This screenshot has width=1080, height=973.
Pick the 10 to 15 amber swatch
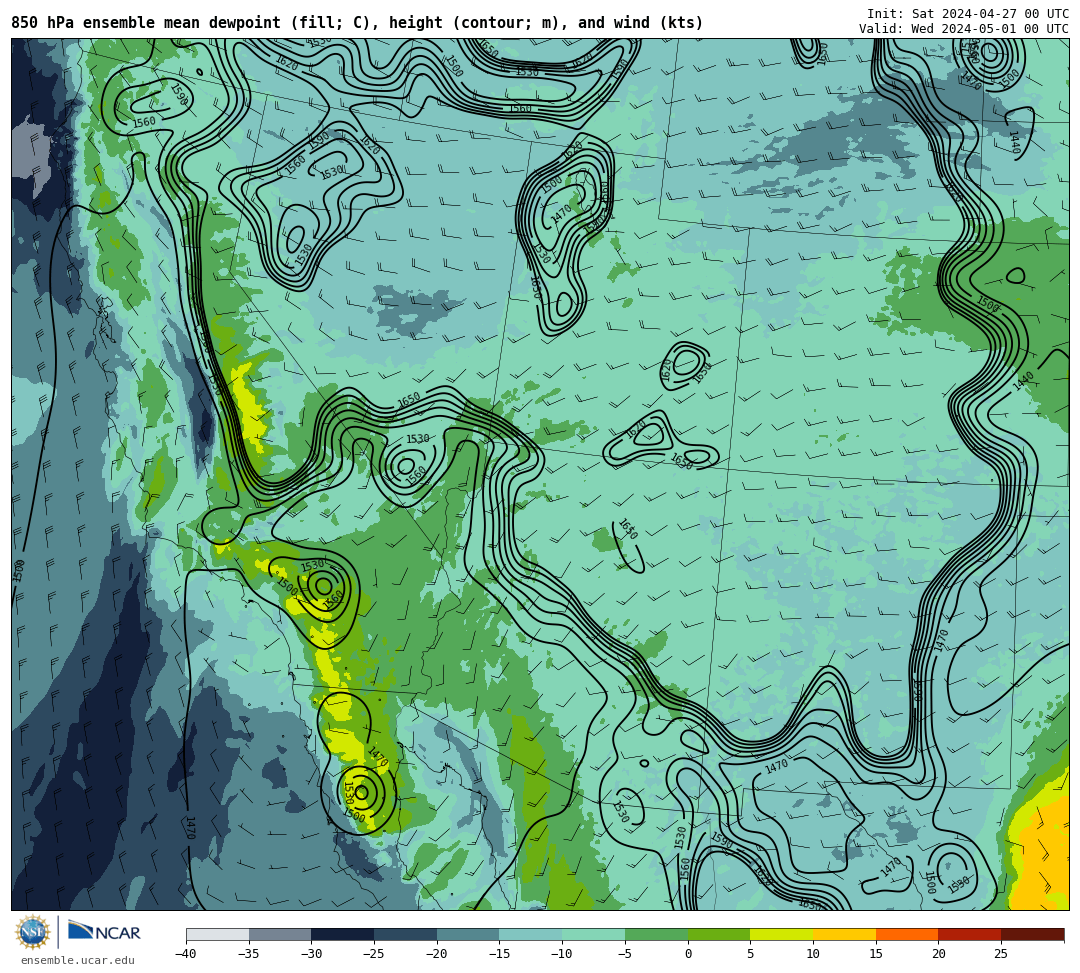click(x=844, y=934)
